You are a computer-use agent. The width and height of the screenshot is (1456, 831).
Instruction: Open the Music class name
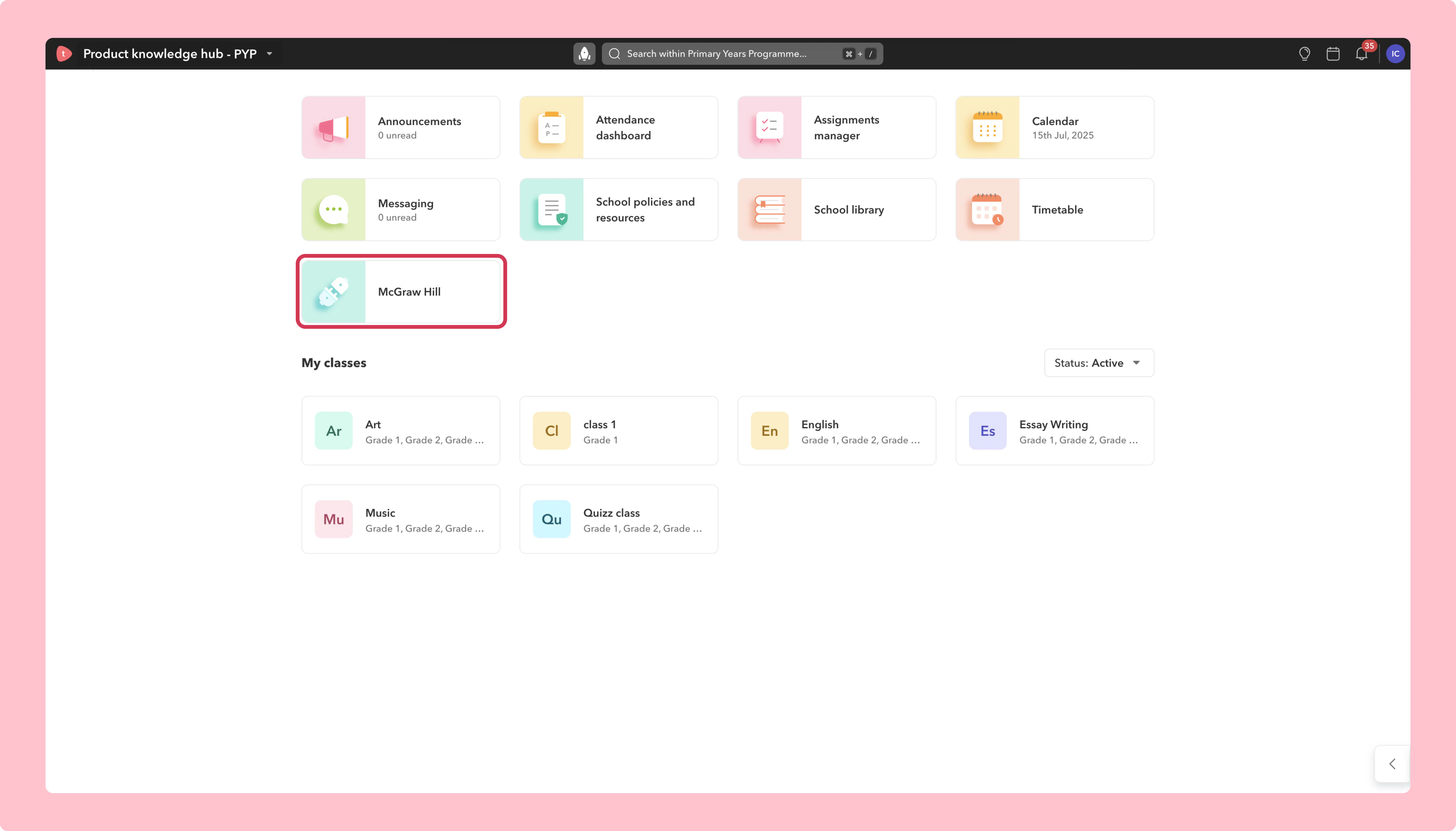380,513
